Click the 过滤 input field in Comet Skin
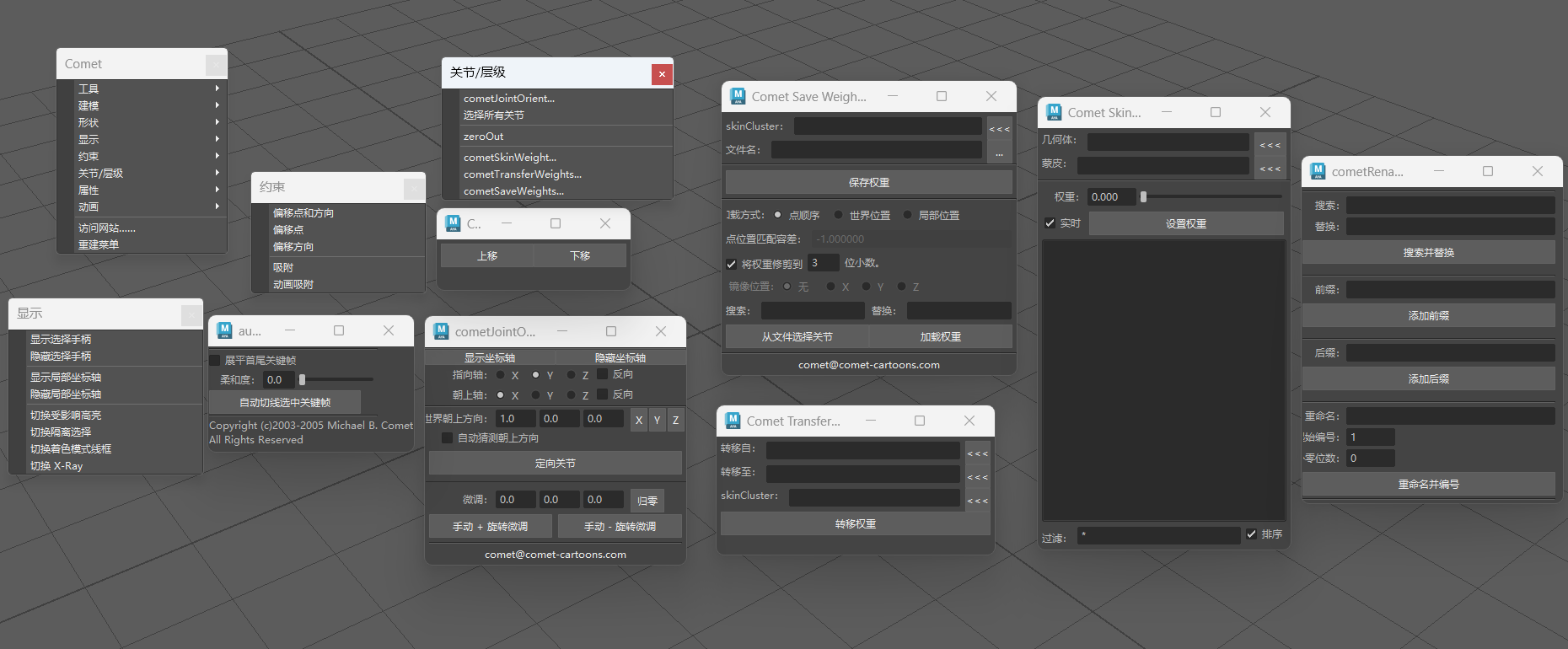The width and height of the screenshot is (1568, 649). pos(1159,534)
